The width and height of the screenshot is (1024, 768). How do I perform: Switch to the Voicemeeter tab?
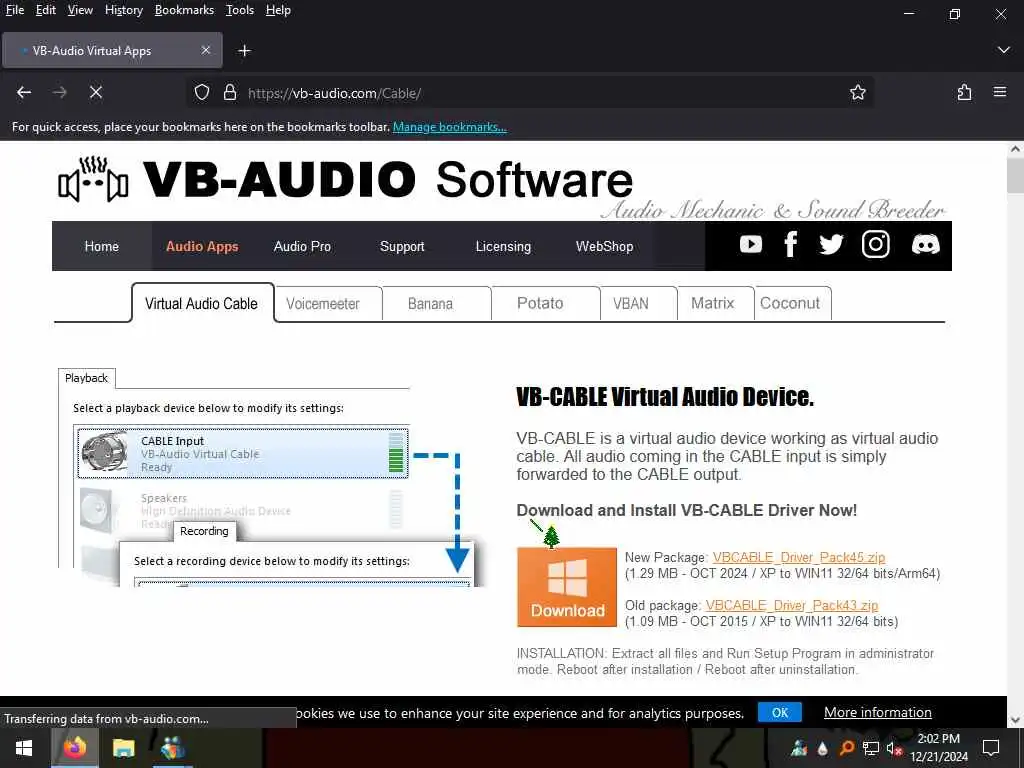[323, 304]
